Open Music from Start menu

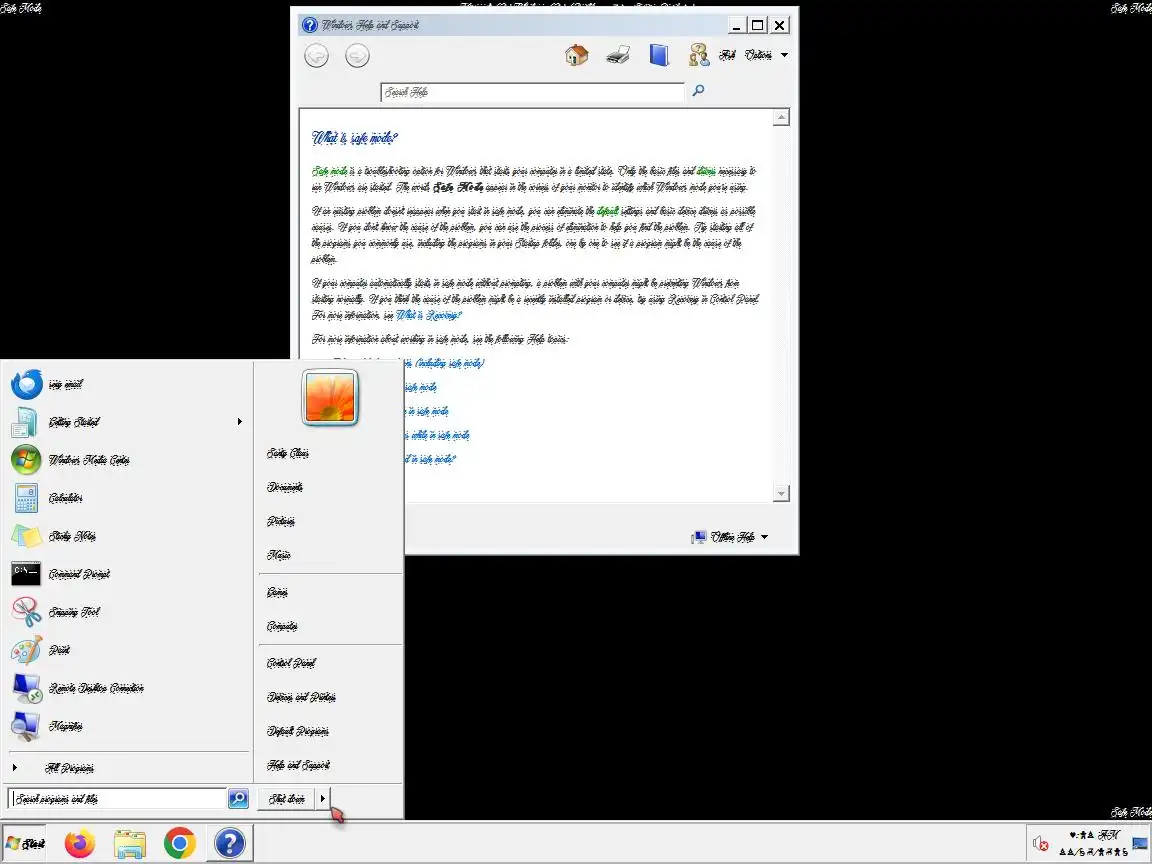[278, 555]
